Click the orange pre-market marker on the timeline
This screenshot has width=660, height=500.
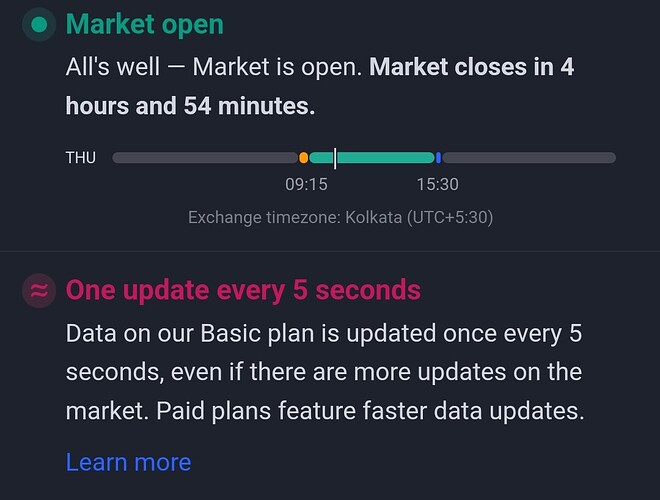[x=303, y=158]
